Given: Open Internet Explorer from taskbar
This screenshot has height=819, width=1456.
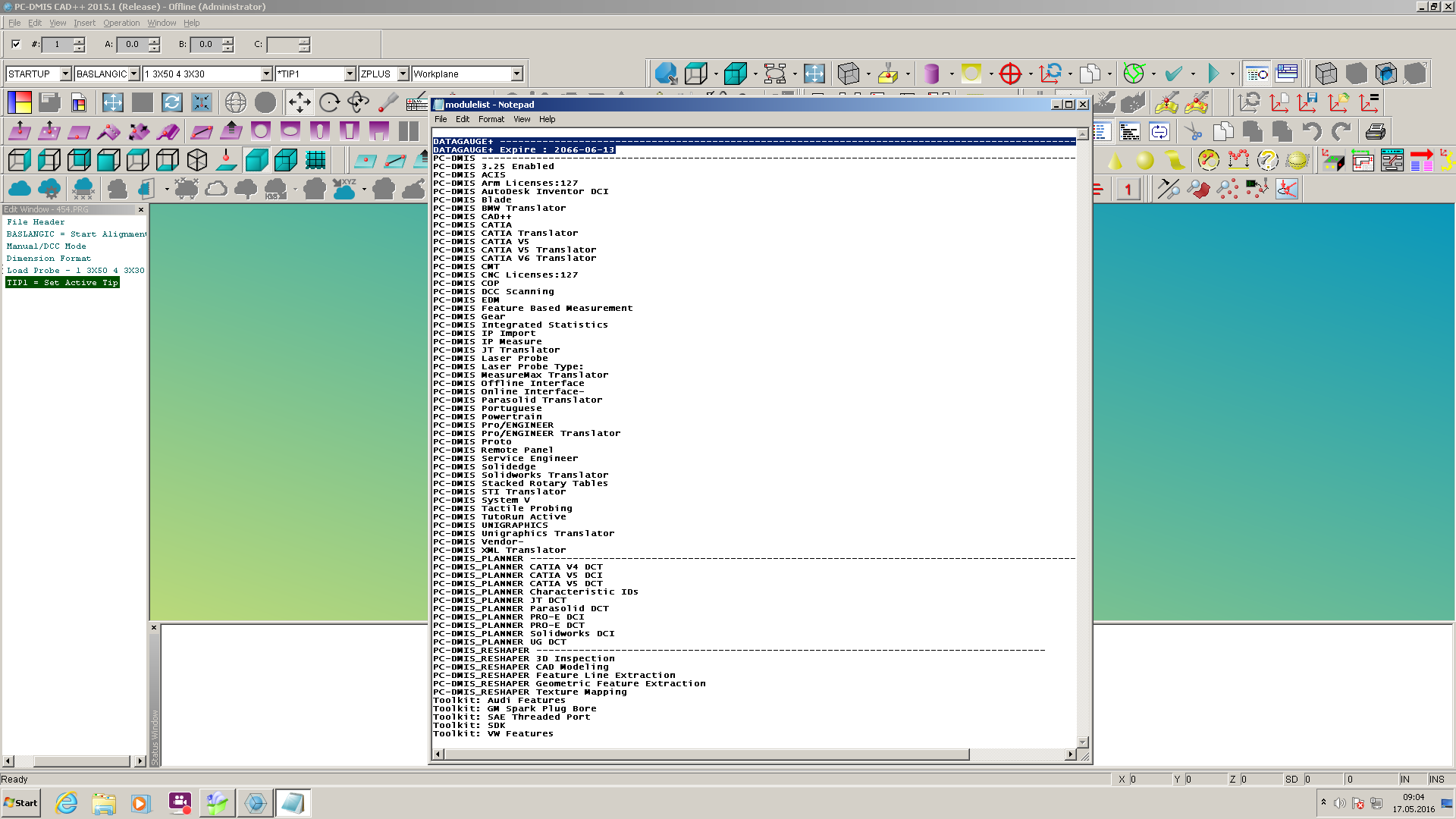Looking at the screenshot, I should (x=67, y=803).
